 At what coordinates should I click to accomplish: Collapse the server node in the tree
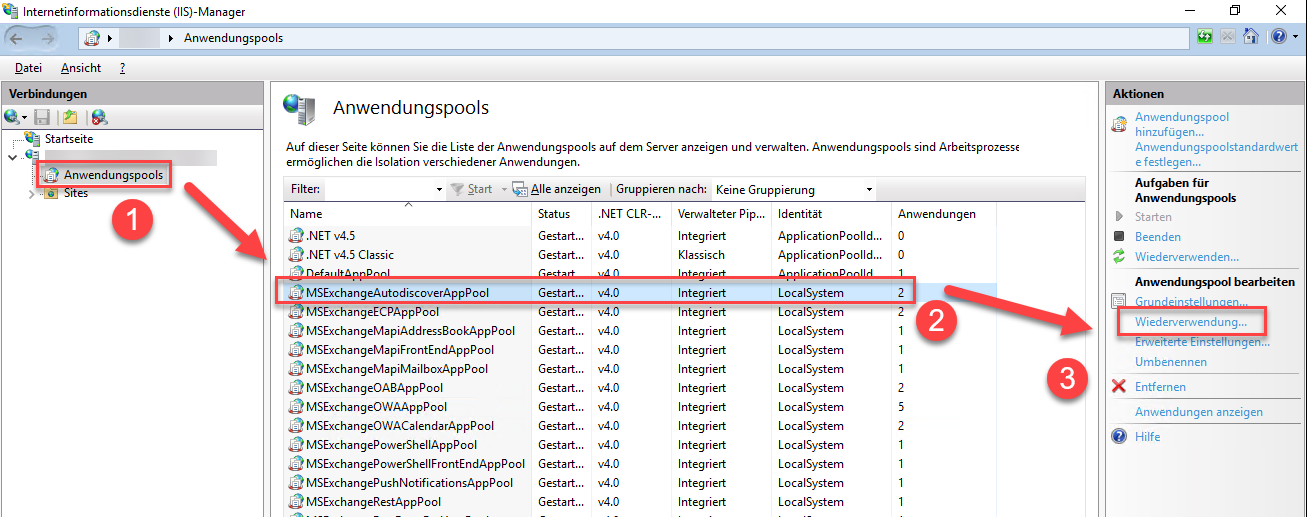pos(11,157)
